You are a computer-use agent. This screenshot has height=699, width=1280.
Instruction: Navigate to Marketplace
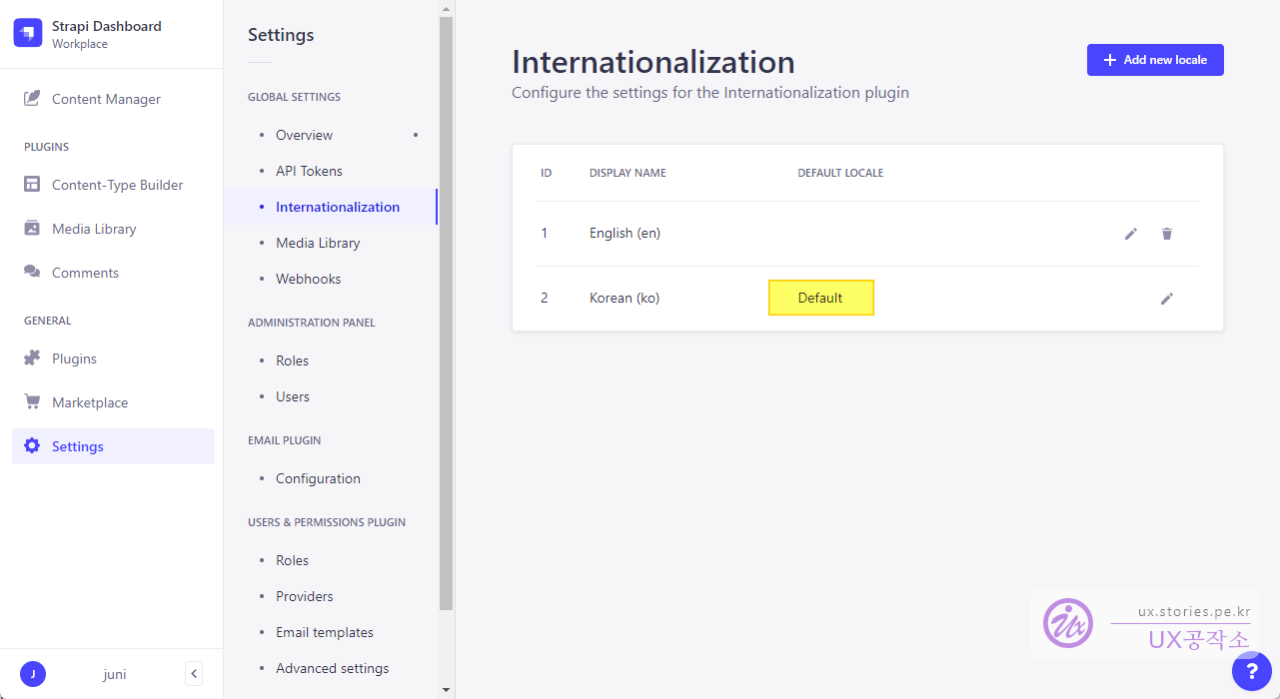click(113, 403)
